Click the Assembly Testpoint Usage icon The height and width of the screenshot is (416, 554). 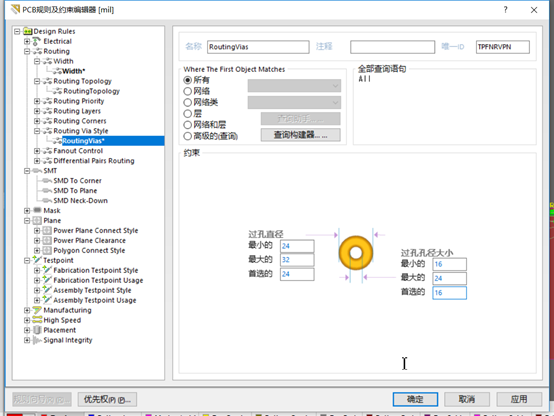click(47, 300)
